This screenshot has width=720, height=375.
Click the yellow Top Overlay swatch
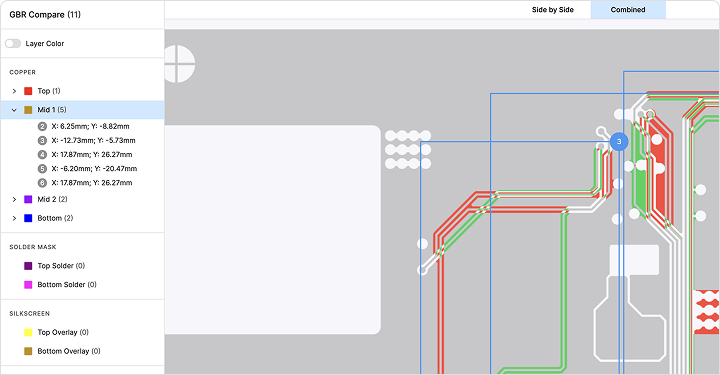click(28, 332)
